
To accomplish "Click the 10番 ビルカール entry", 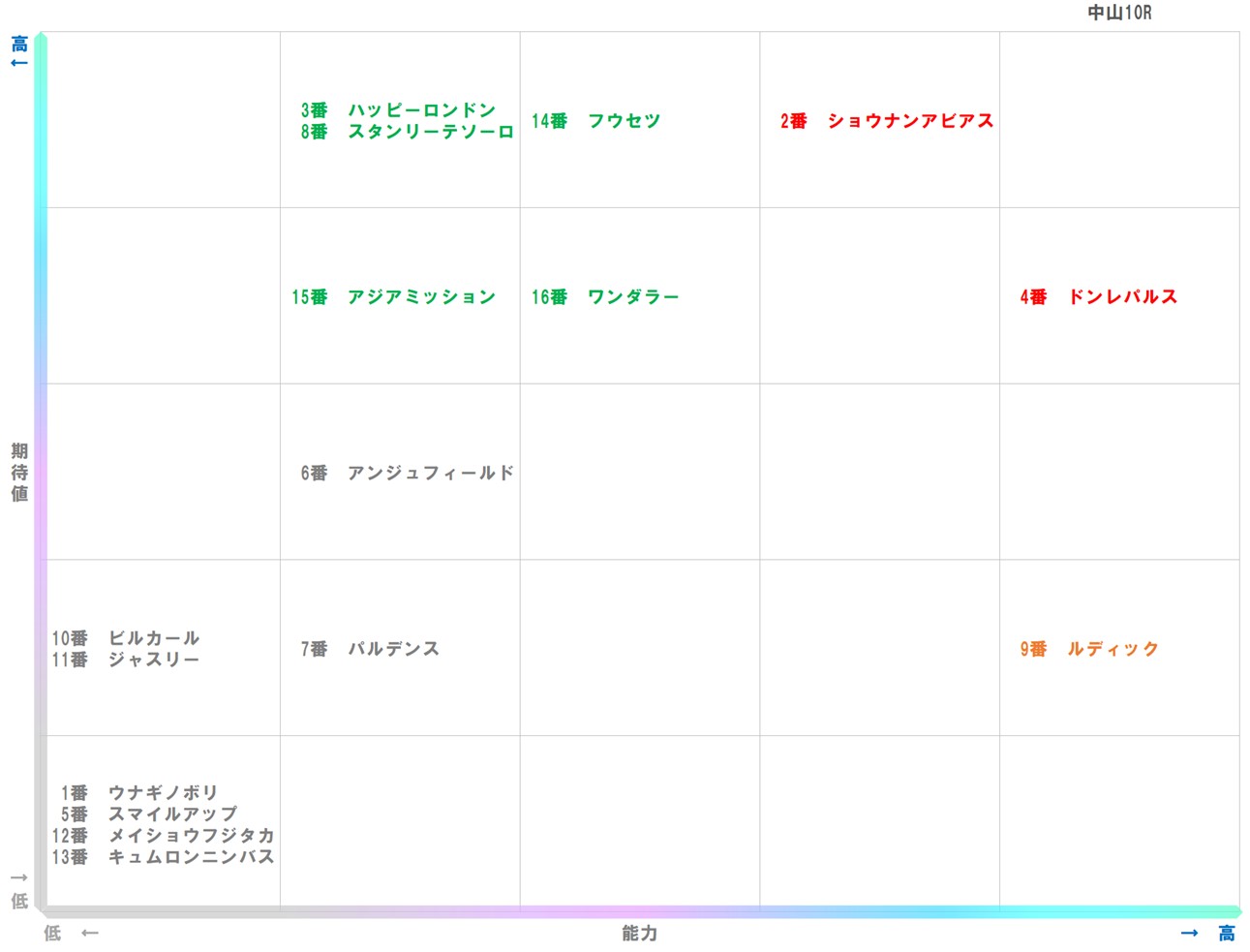I will (x=126, y=638).
